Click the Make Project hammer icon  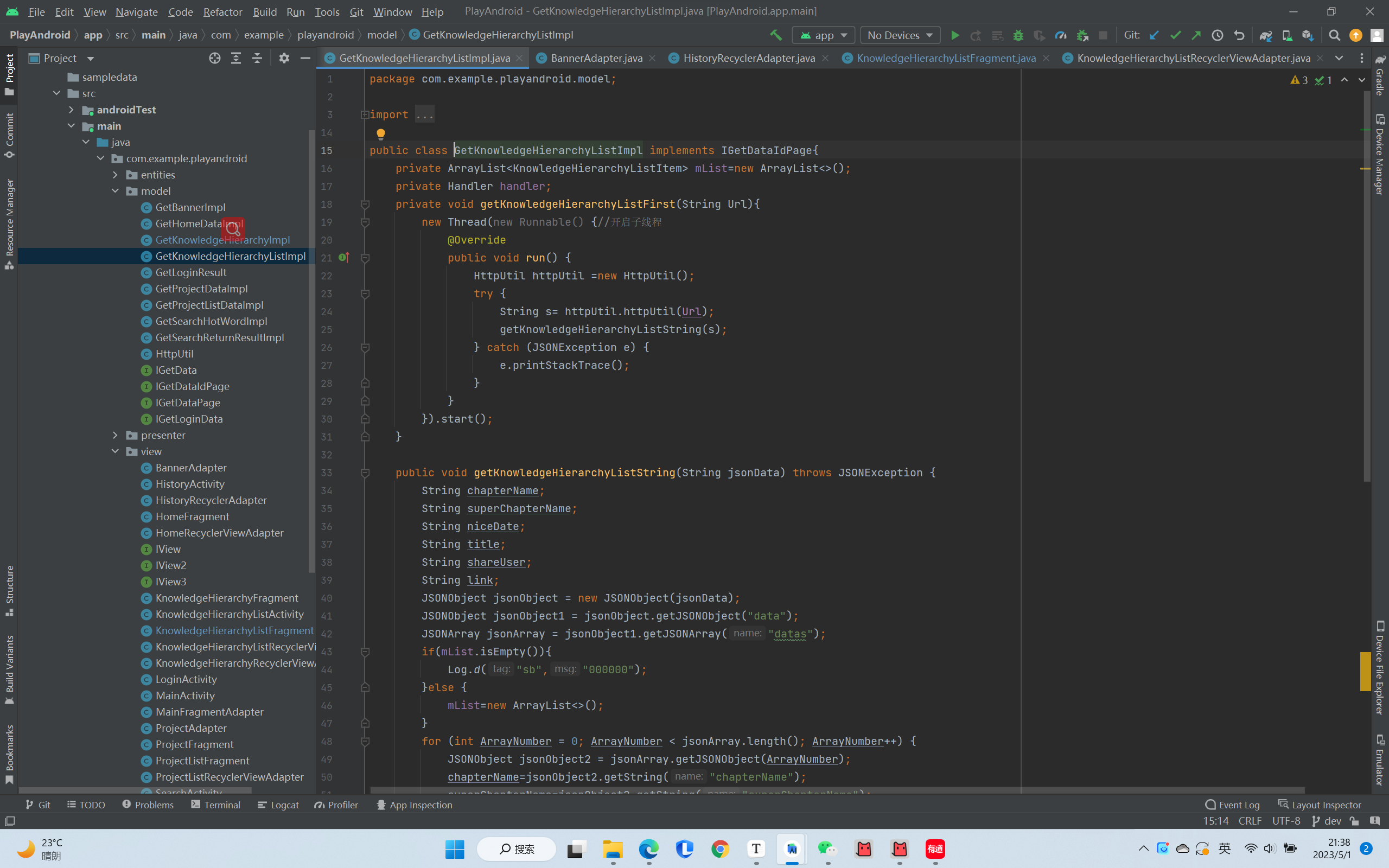point(776,35)
